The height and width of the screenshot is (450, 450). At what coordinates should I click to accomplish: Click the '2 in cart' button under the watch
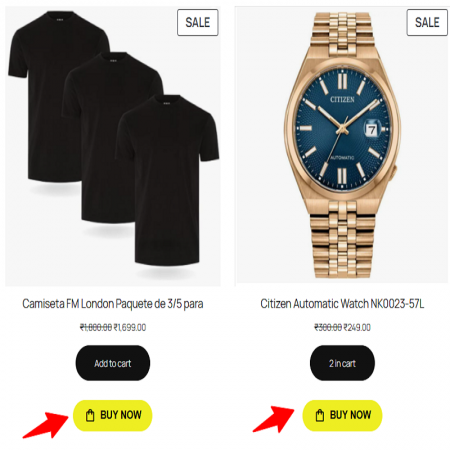coord(342,363)
